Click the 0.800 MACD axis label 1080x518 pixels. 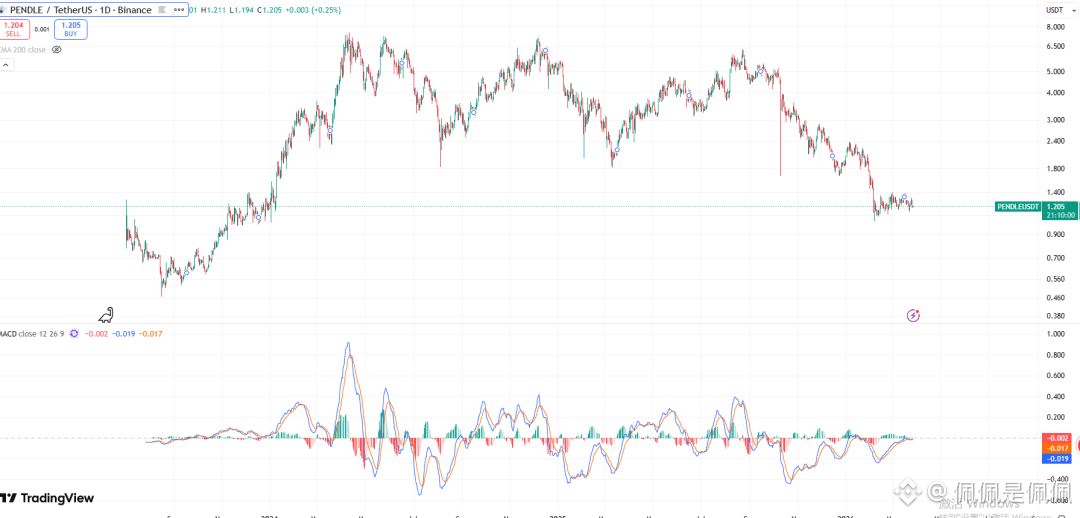click(1055, 355)
